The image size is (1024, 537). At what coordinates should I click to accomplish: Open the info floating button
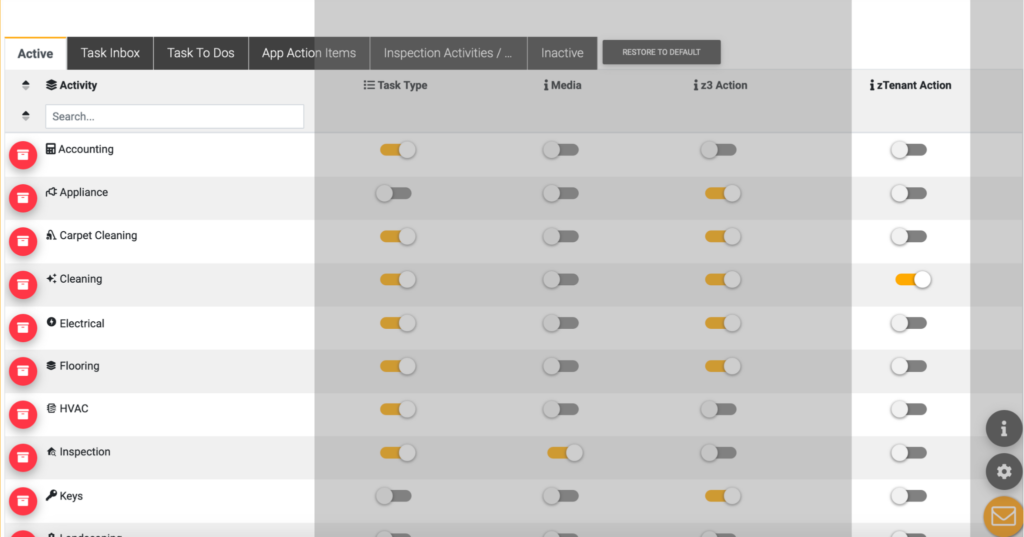coord(1004,429)
